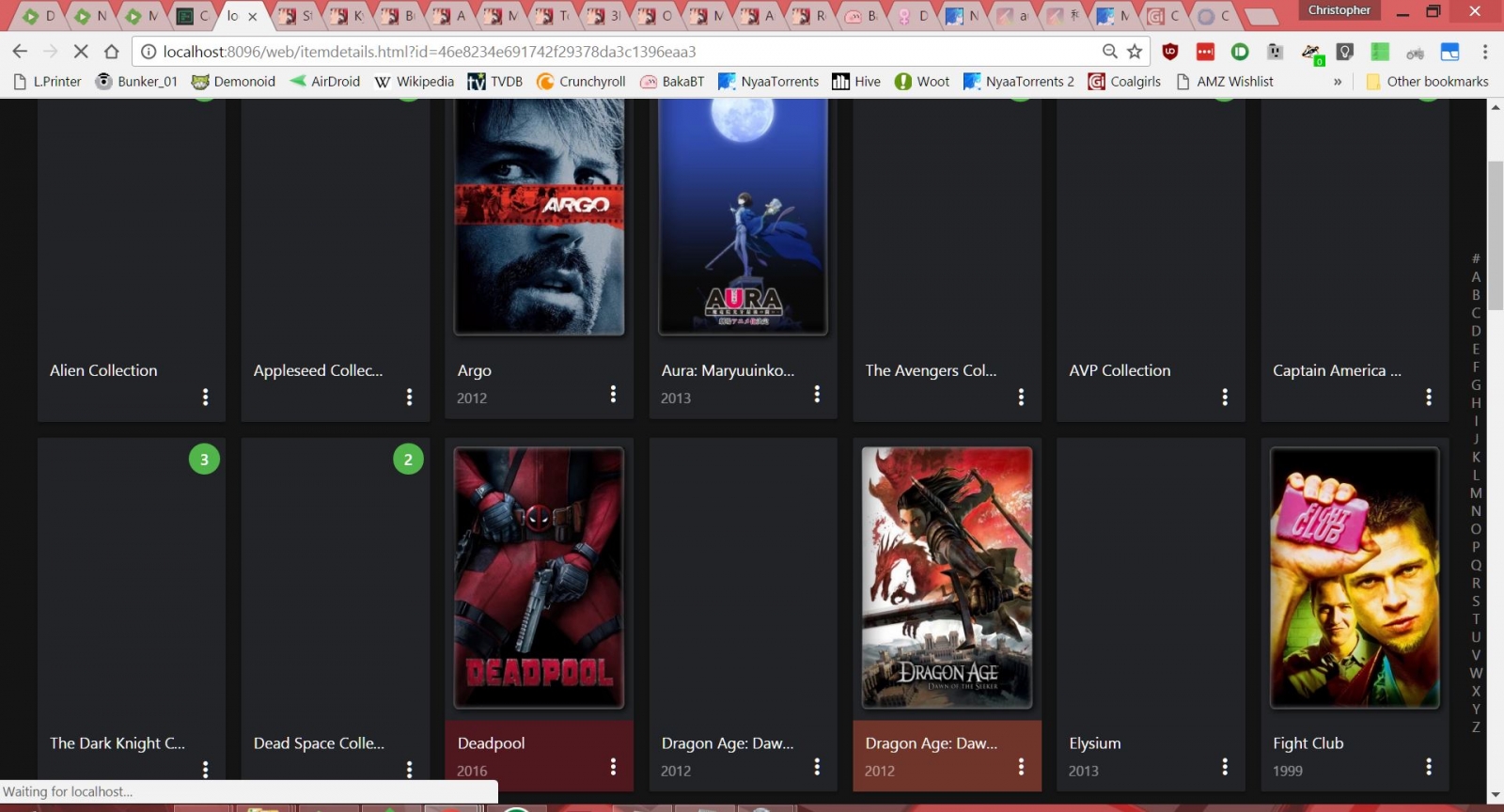This screenshot has height=812, width=1504.
Task: Open the Other bookmarks folder
Action: (1427, 82)
